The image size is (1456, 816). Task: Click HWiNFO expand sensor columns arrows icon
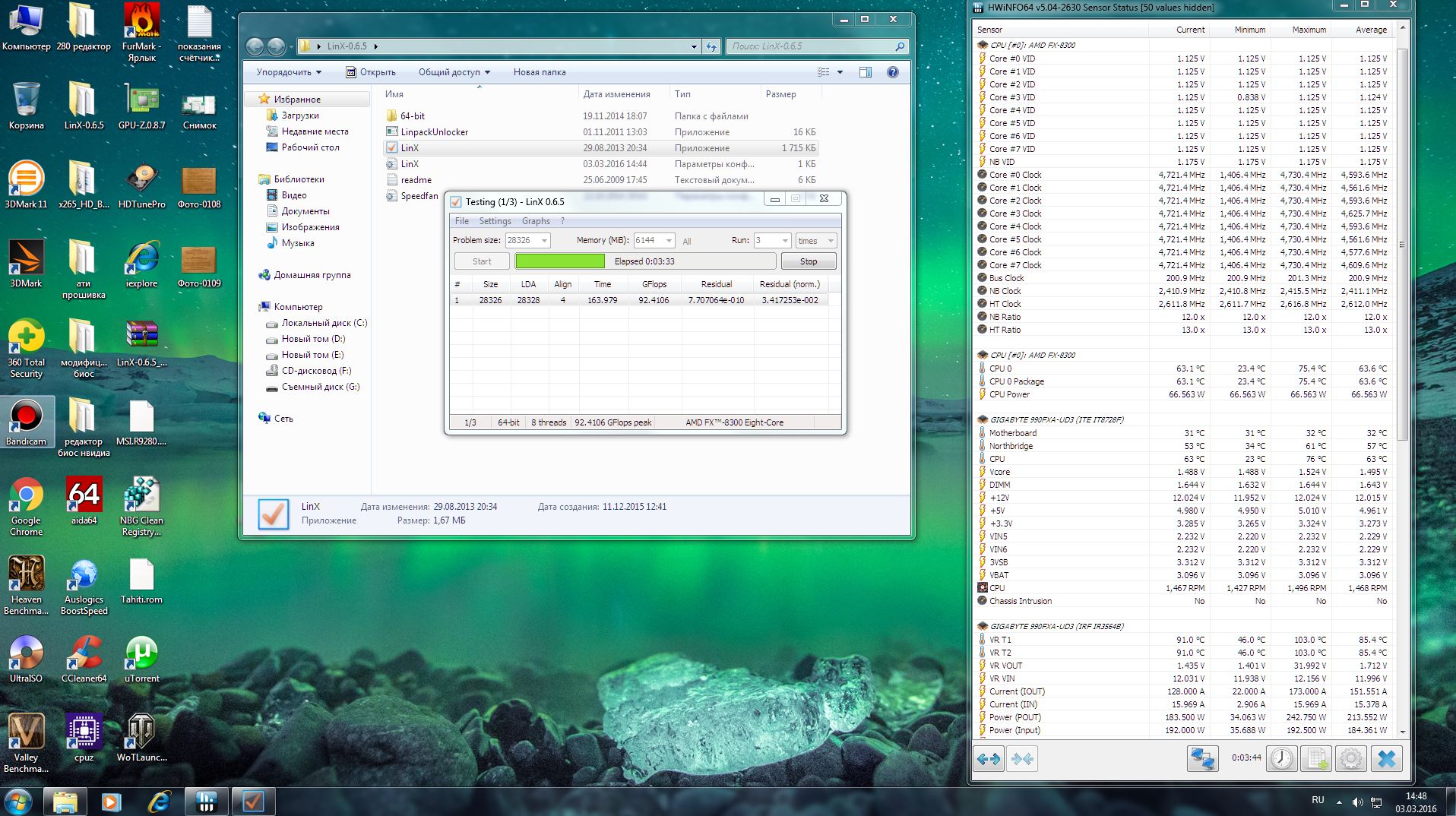(x=989, y=758)
